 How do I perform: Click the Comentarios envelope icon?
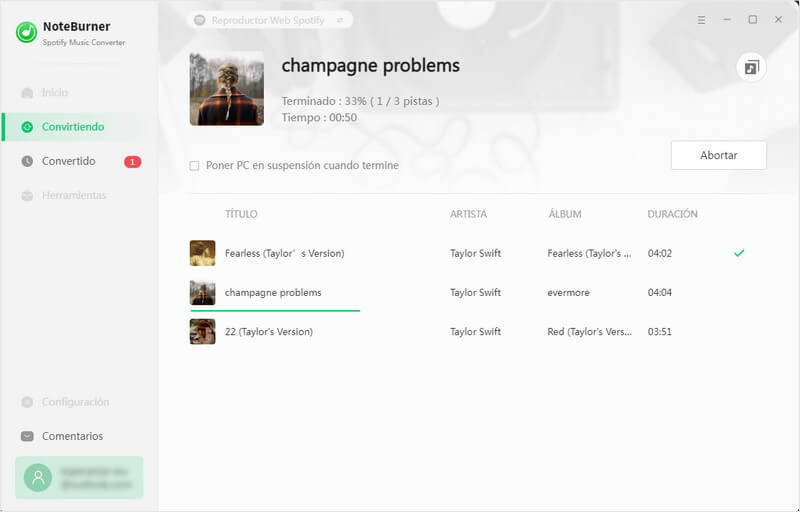tap(27, 436)
